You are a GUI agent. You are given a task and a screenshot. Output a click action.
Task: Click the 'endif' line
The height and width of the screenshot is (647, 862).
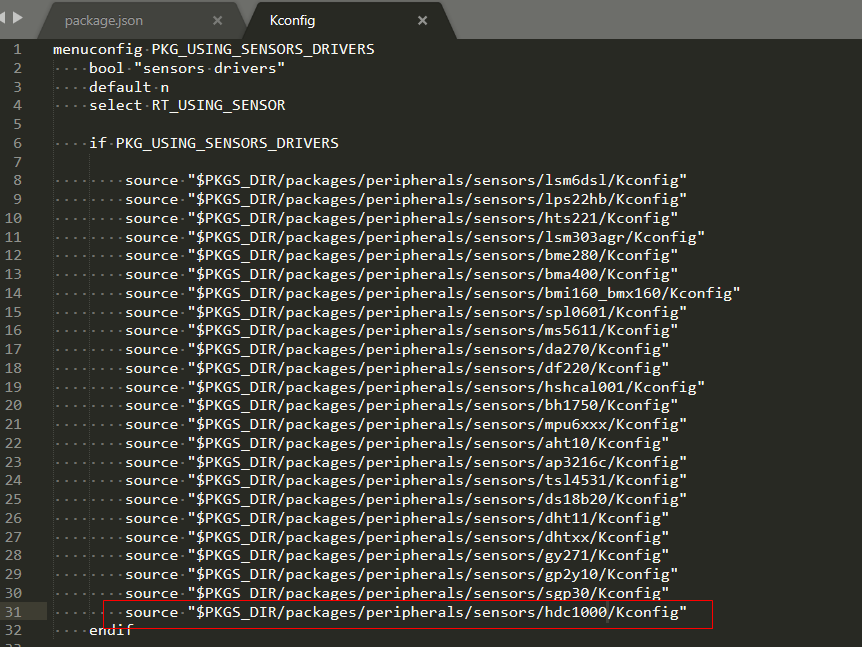point(111,630)
